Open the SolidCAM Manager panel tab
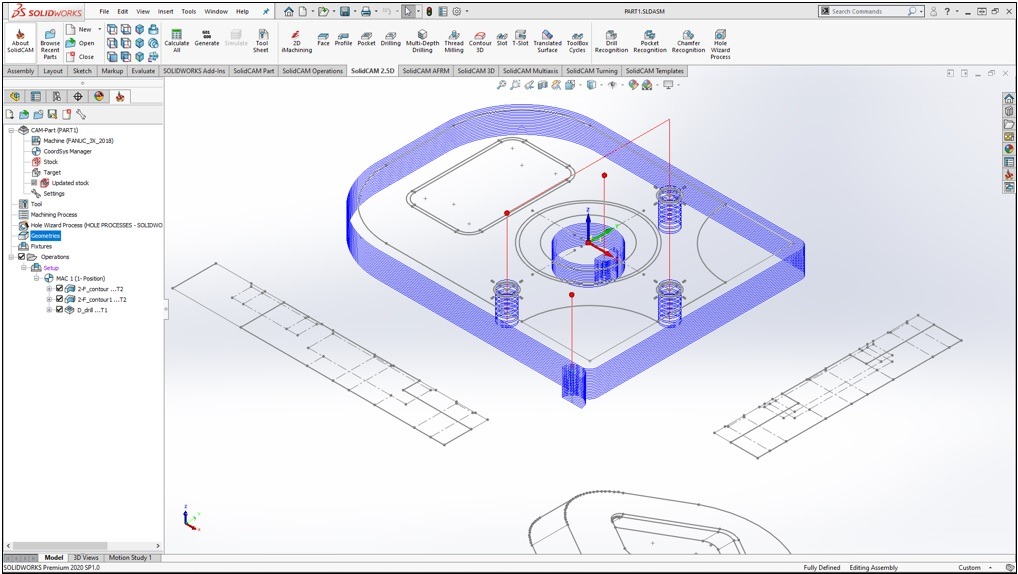1018x574 pixels. click(119, 96)
